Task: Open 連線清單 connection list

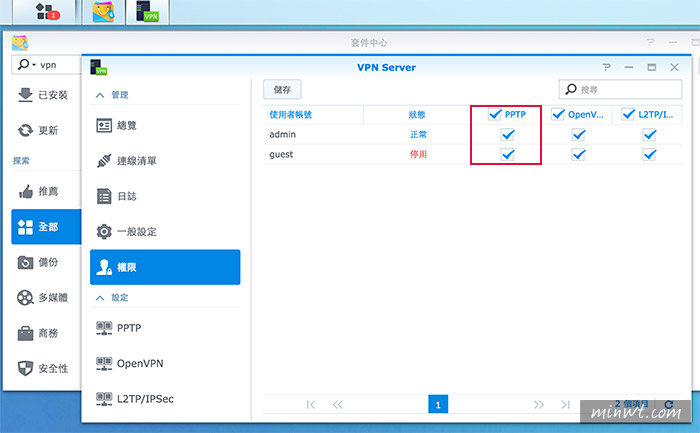Action: [165, 161]
